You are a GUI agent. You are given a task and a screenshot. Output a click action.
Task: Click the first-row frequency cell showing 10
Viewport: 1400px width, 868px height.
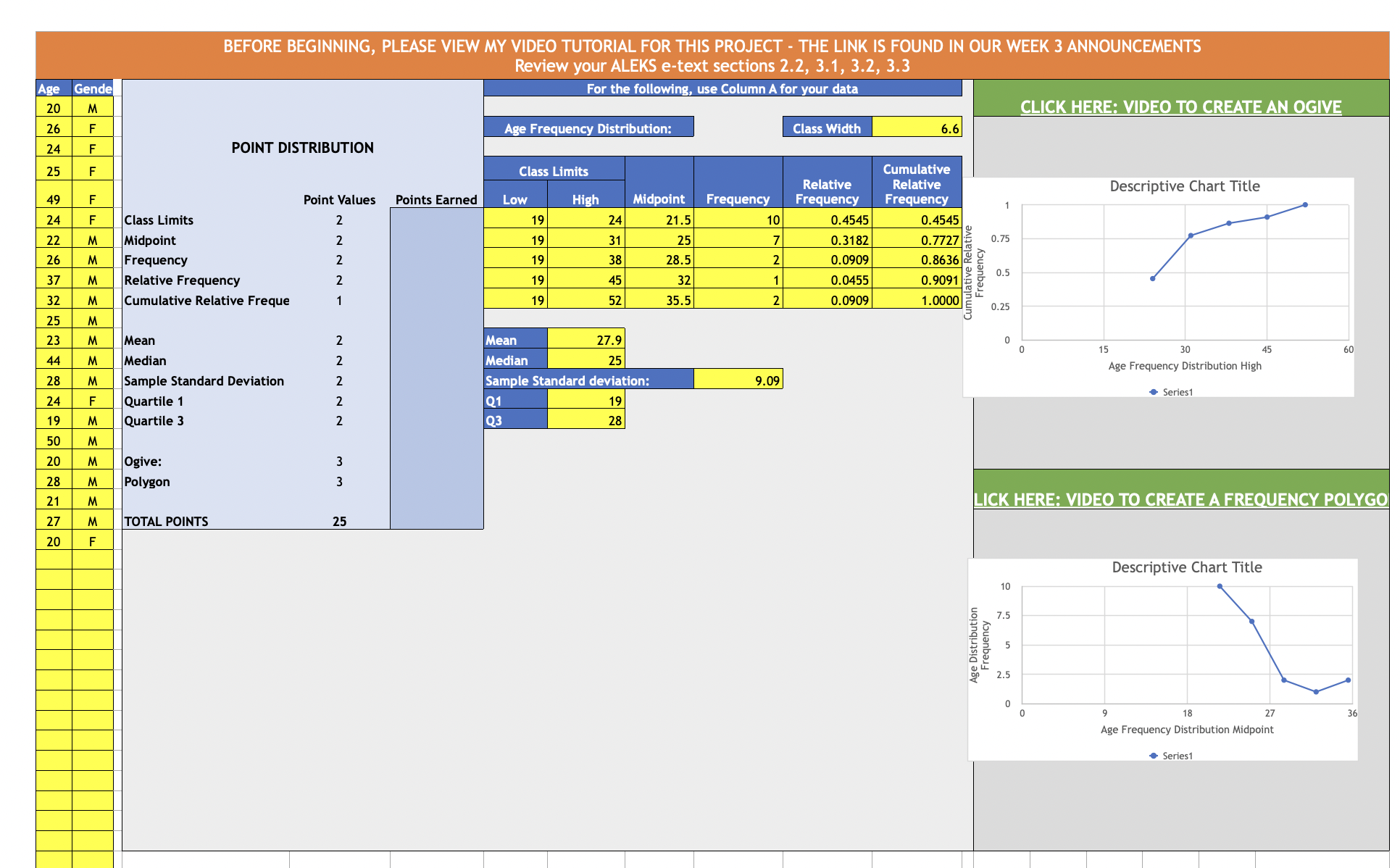click(738, 220)
